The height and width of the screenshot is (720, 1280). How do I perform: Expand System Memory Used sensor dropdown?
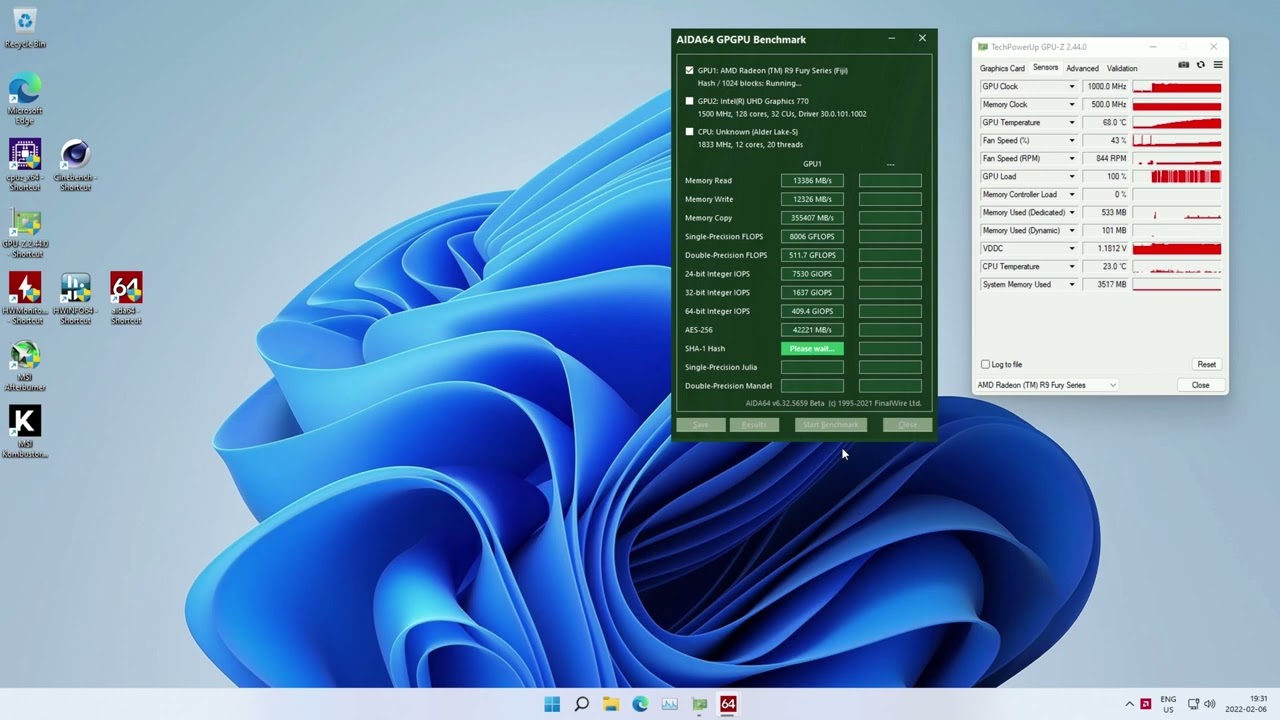click(1072, 285)
